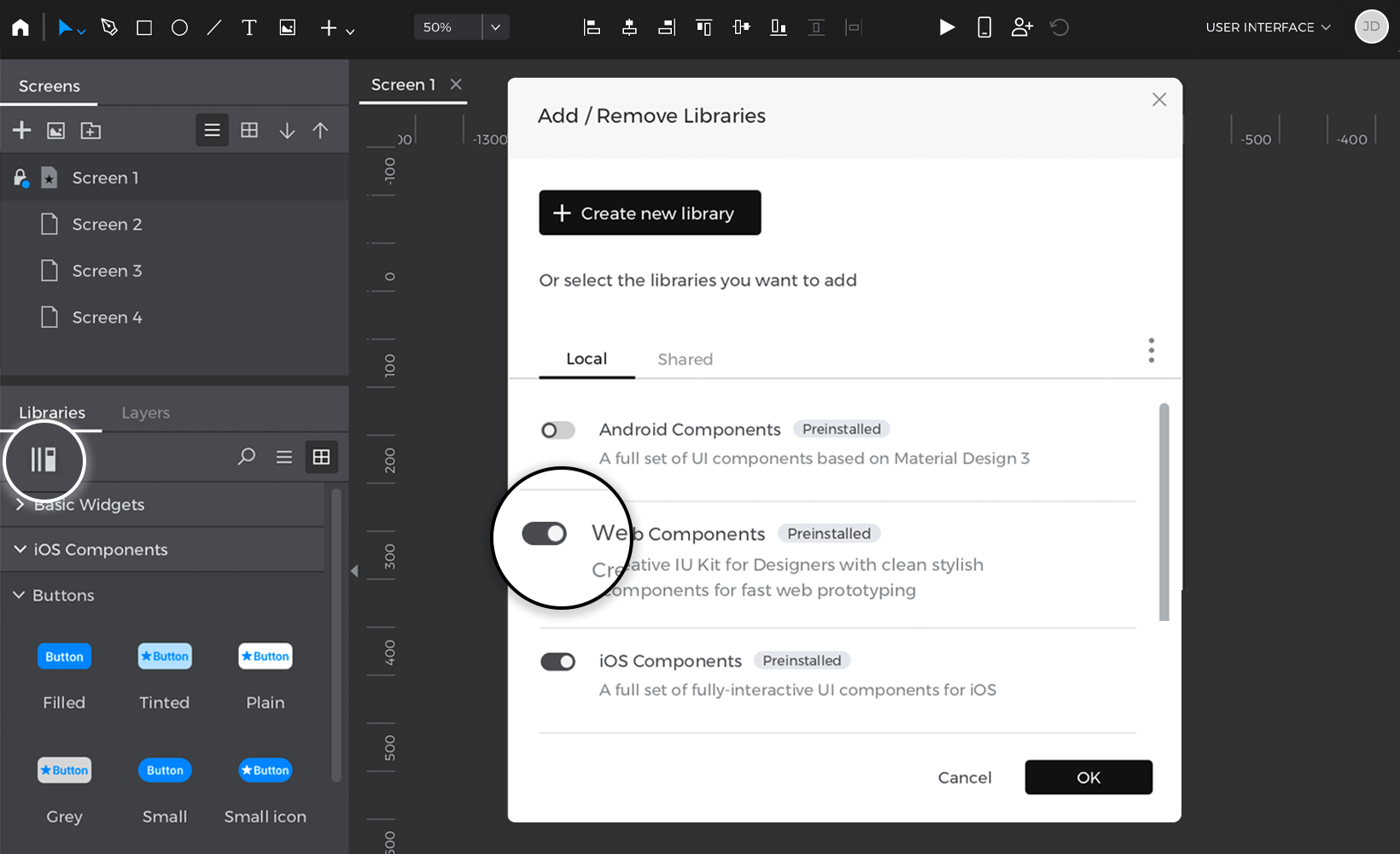Switch to the Layers tab
Image resolution: width=1400 pixels, height=854 pixels.
tap(145, 413)
